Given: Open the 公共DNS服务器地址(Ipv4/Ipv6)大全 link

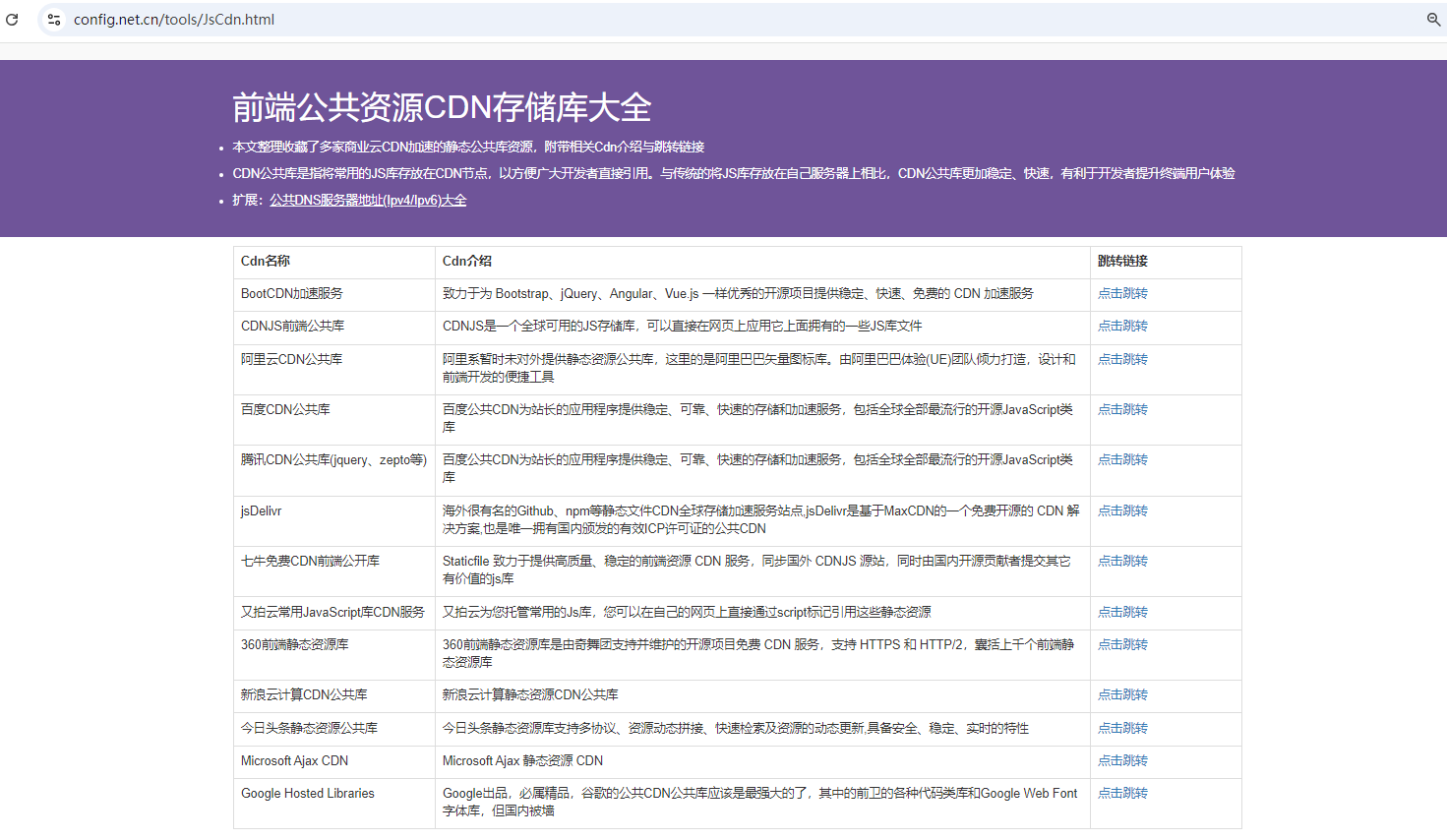Looking at the screenshot, I should pyautogui.click(x=368, y=200).
